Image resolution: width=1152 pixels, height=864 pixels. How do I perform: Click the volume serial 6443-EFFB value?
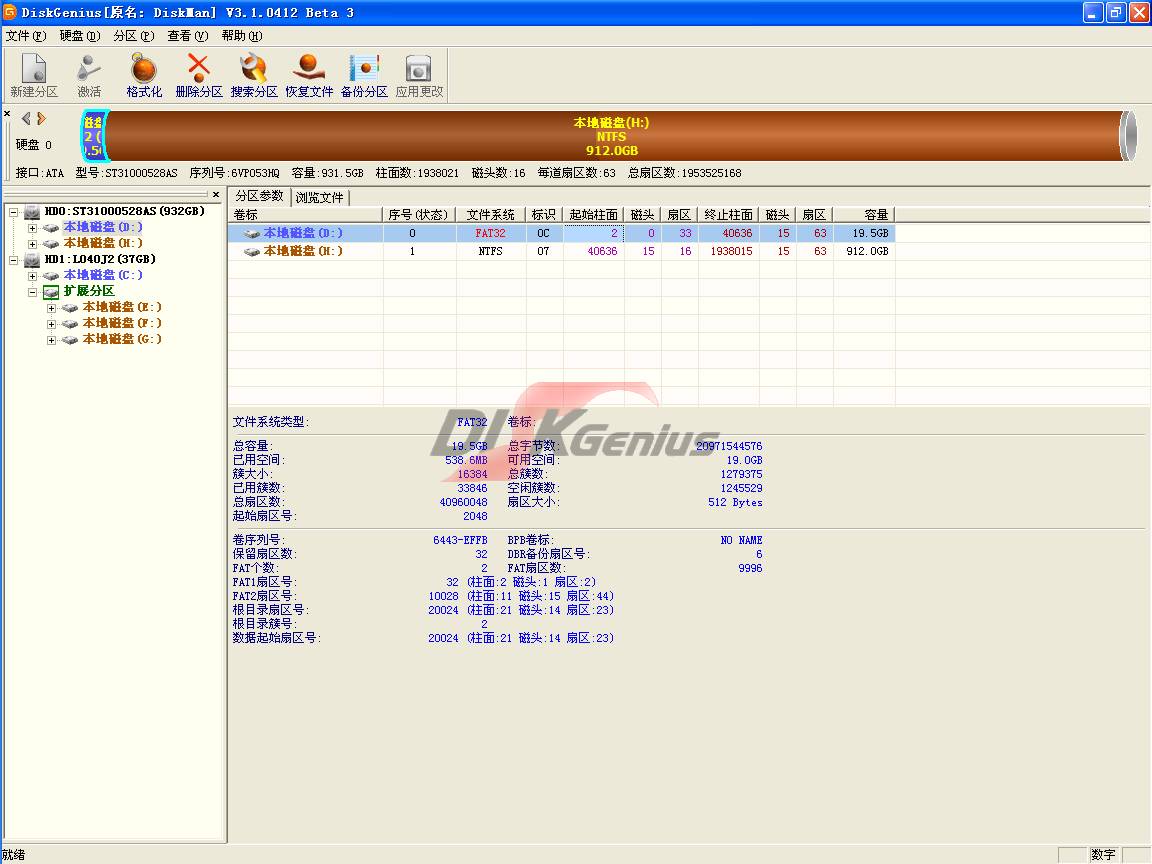click(x=460, y=540)
